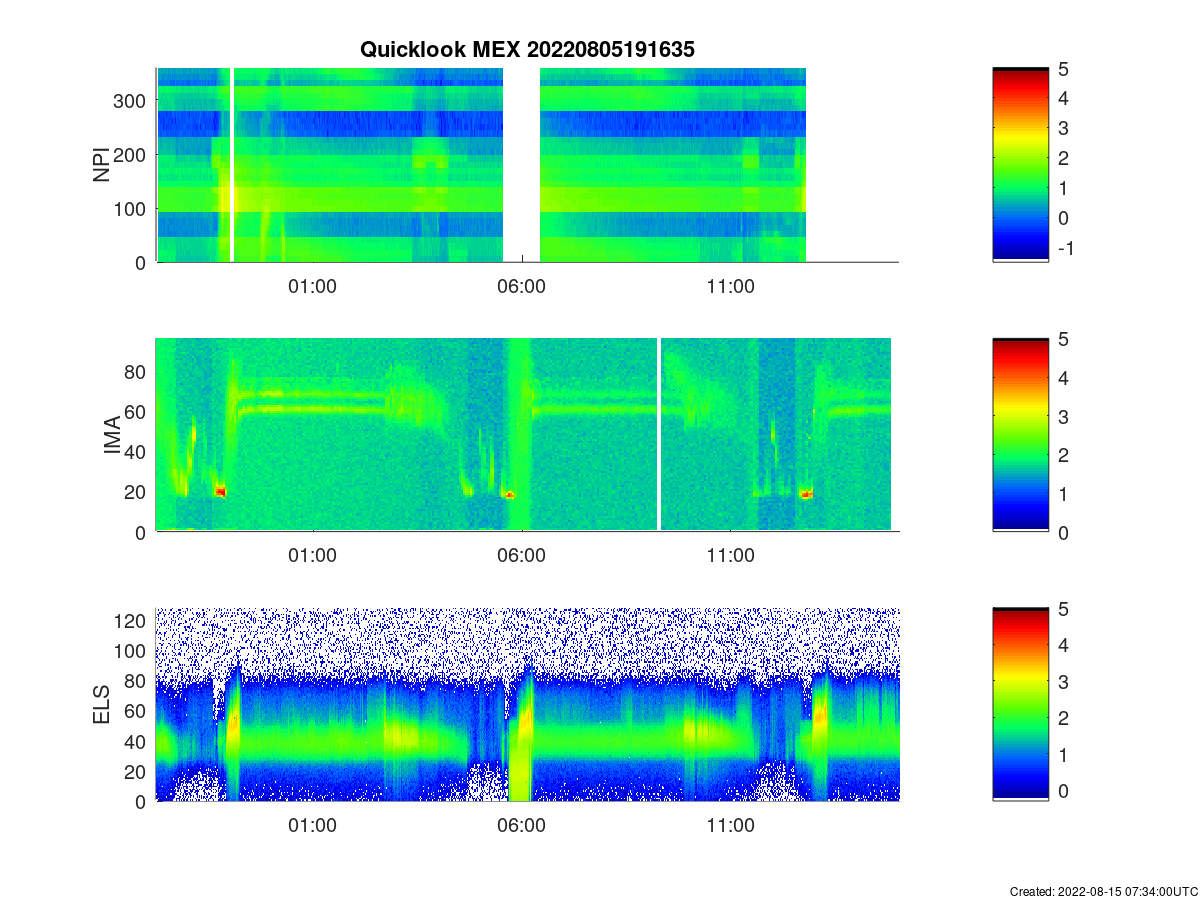Click the 40 tick on ELS y-axis

coord(137,741)
